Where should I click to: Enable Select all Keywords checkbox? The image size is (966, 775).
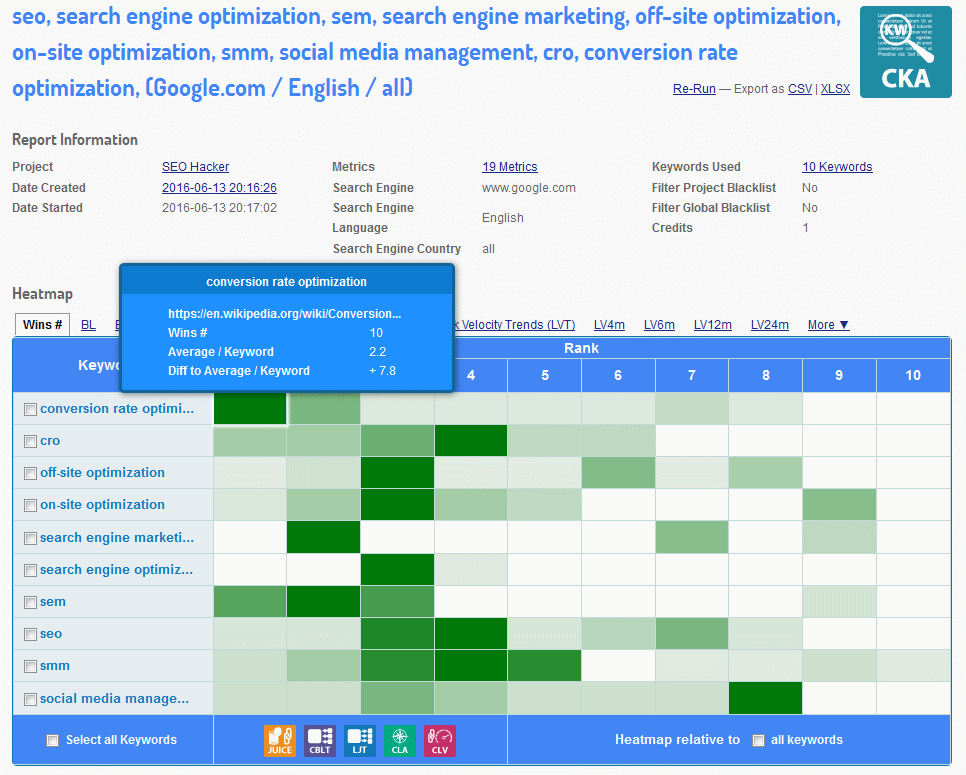point(52,741)
